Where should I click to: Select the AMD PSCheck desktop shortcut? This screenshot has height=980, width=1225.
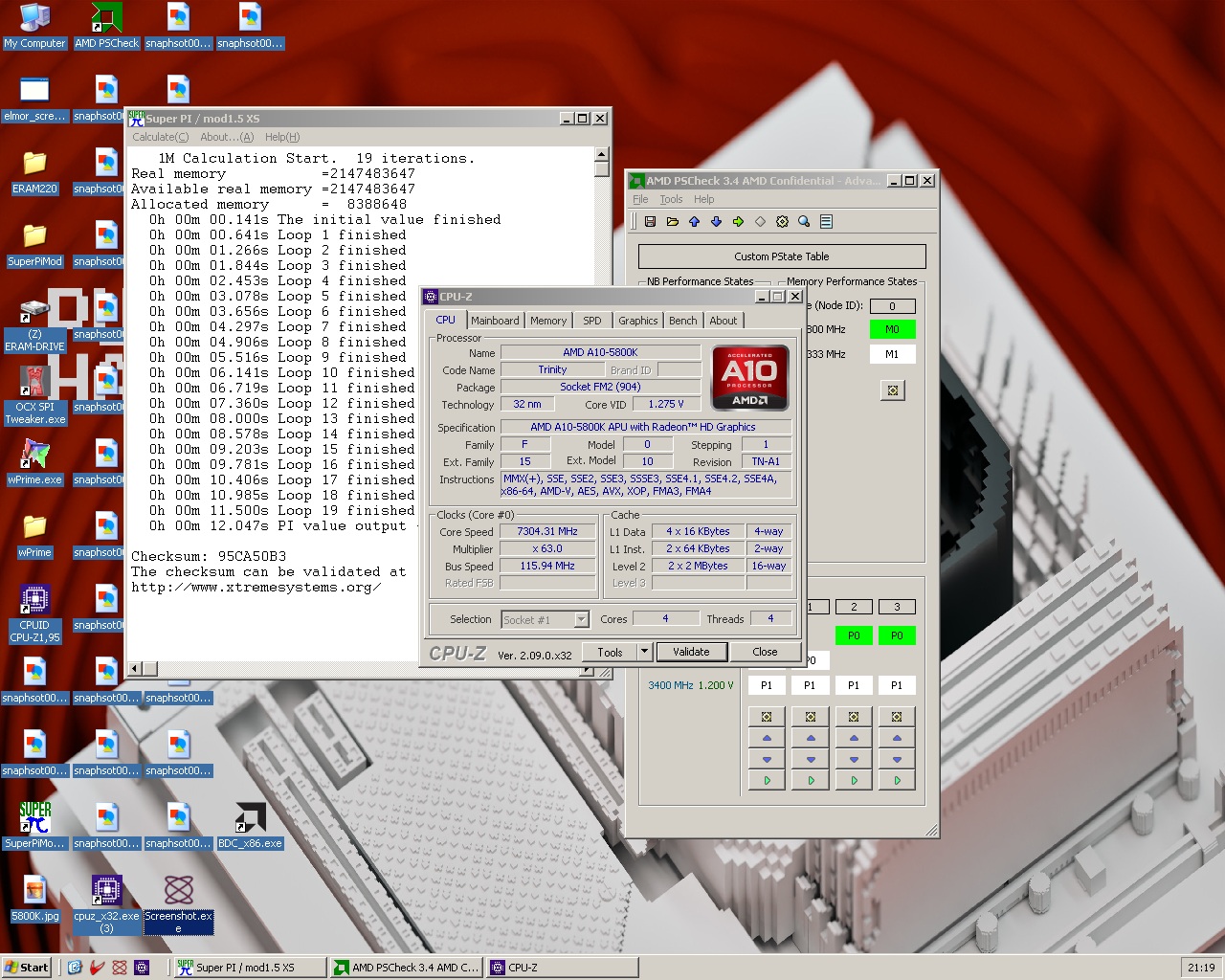tap(106, 26)
